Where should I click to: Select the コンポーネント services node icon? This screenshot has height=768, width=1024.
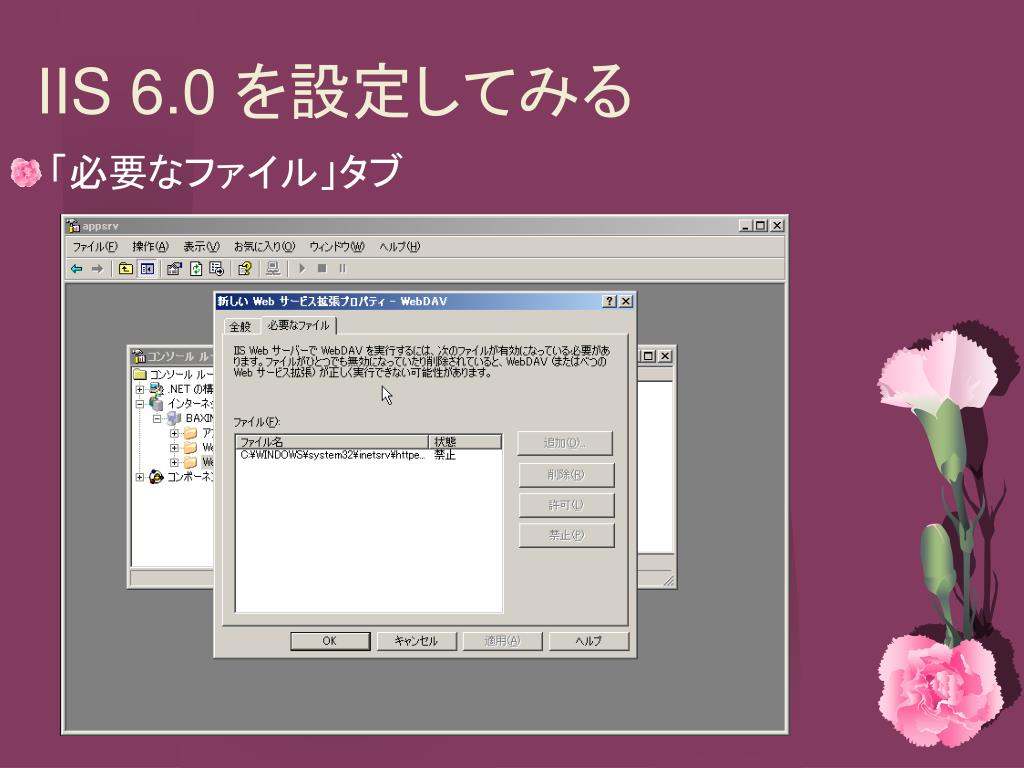156,477
